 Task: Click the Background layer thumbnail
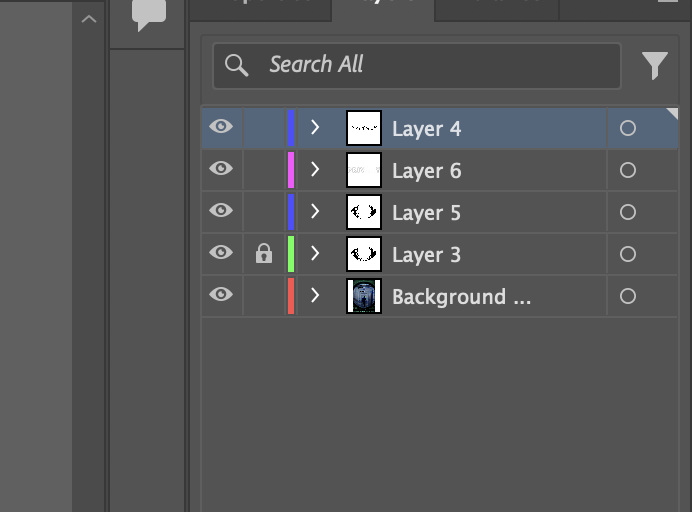click(364, 297)
